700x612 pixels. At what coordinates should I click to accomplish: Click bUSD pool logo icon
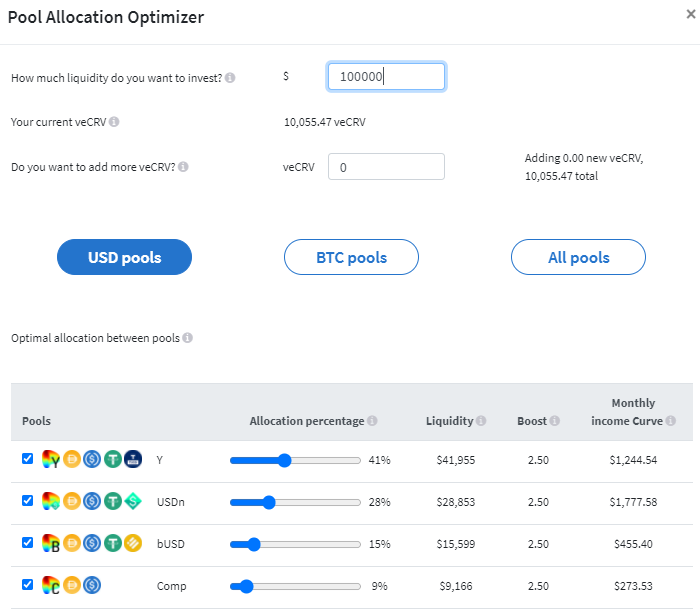pyautogui.click(x=50, y=543)
